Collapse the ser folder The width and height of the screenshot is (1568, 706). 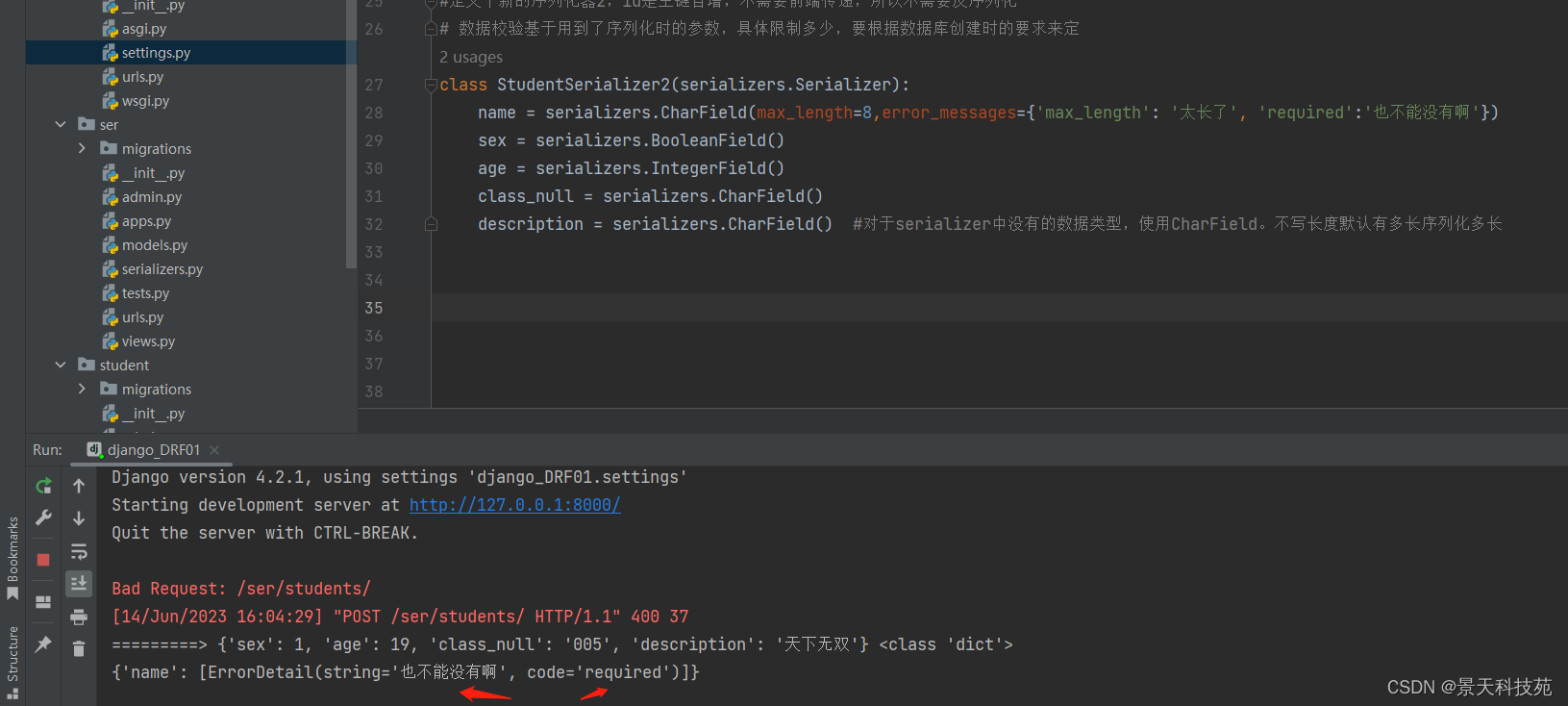click(61, 125)
